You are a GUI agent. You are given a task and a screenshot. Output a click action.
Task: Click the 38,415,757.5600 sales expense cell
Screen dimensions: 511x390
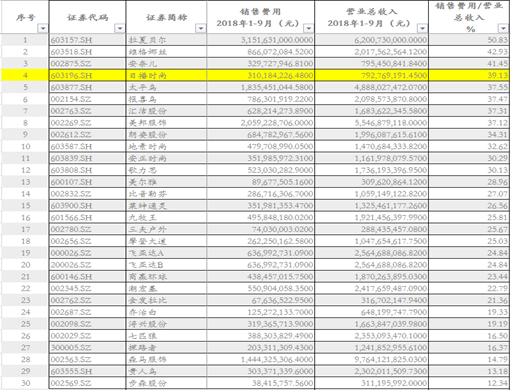click(260, 383)
